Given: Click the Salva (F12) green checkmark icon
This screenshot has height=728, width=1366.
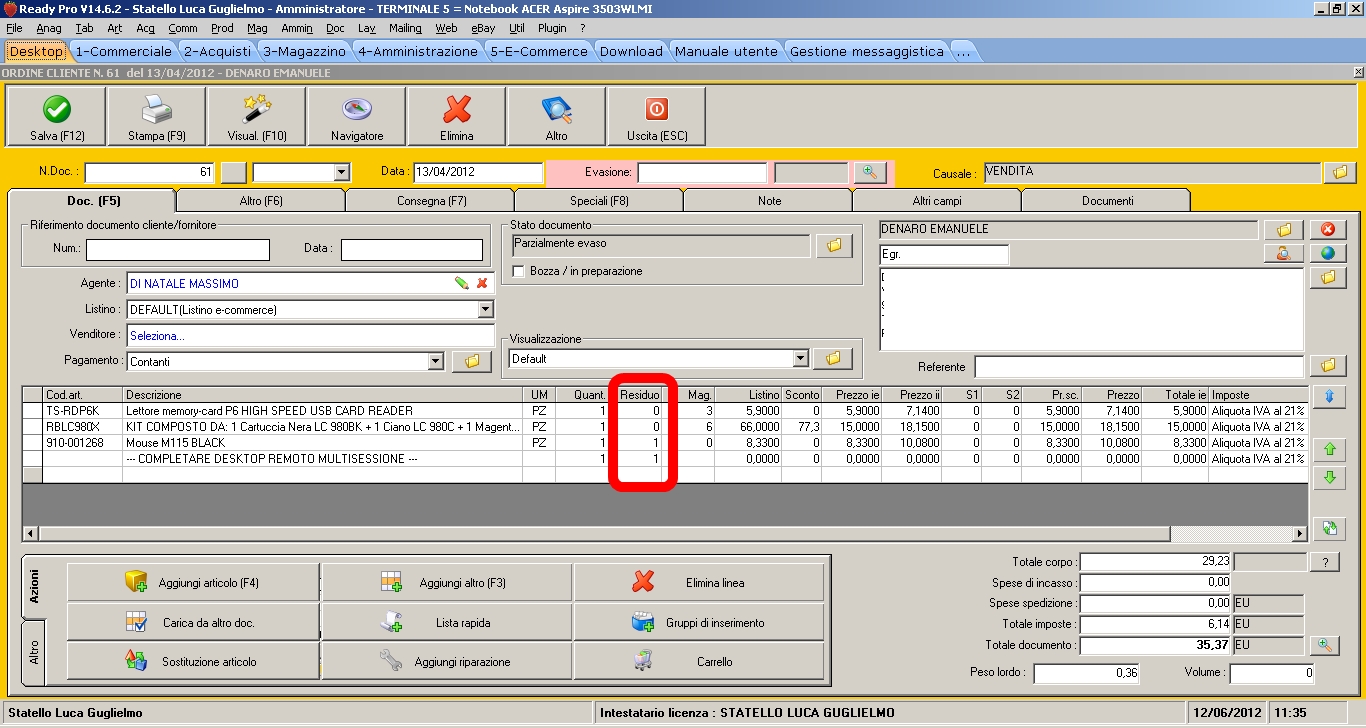Looking at the screenshot, I should tap(57, 110).
